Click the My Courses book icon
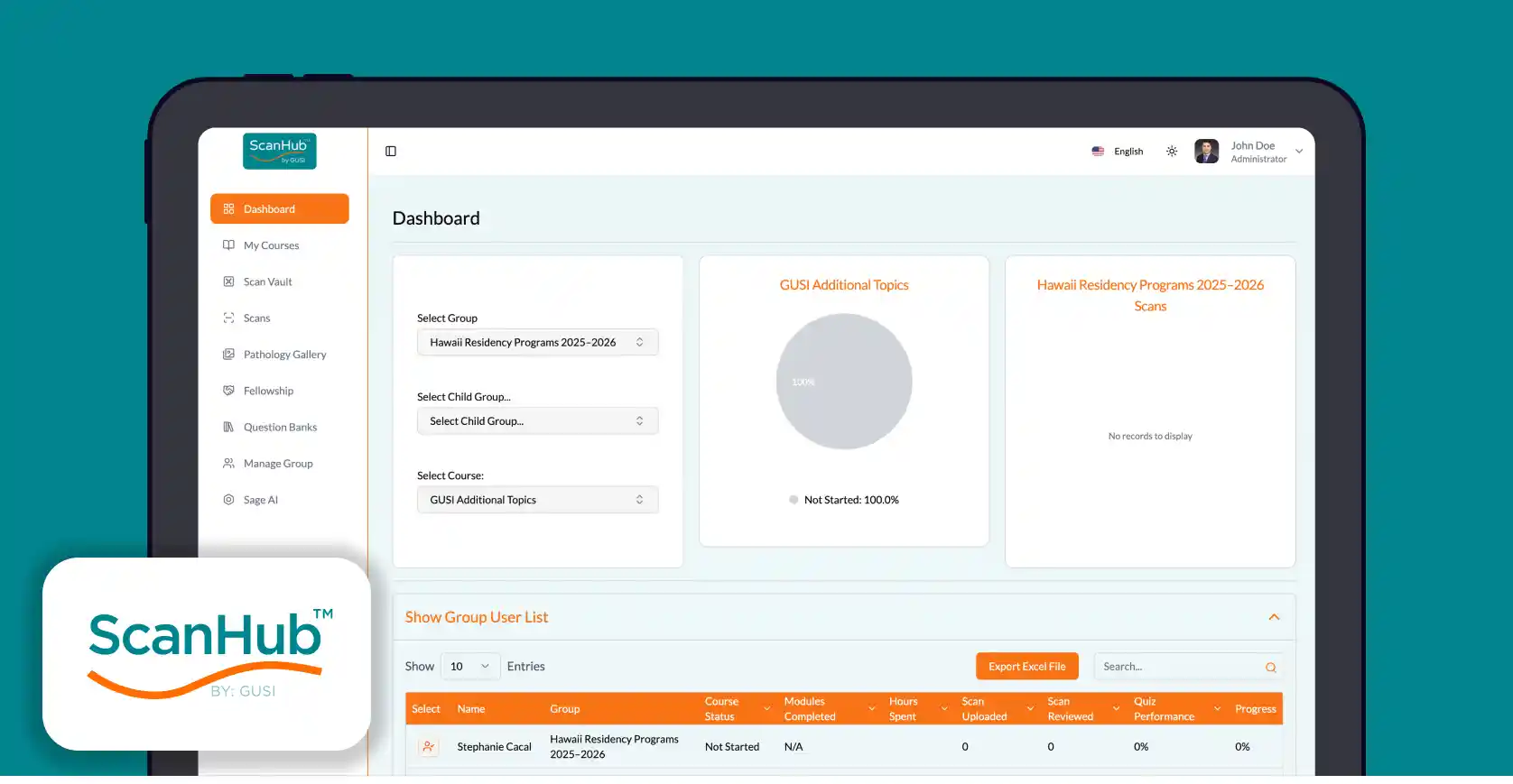Image resolution: width=1513 pixels, height=784 pixels. click(x=228, y=245)
